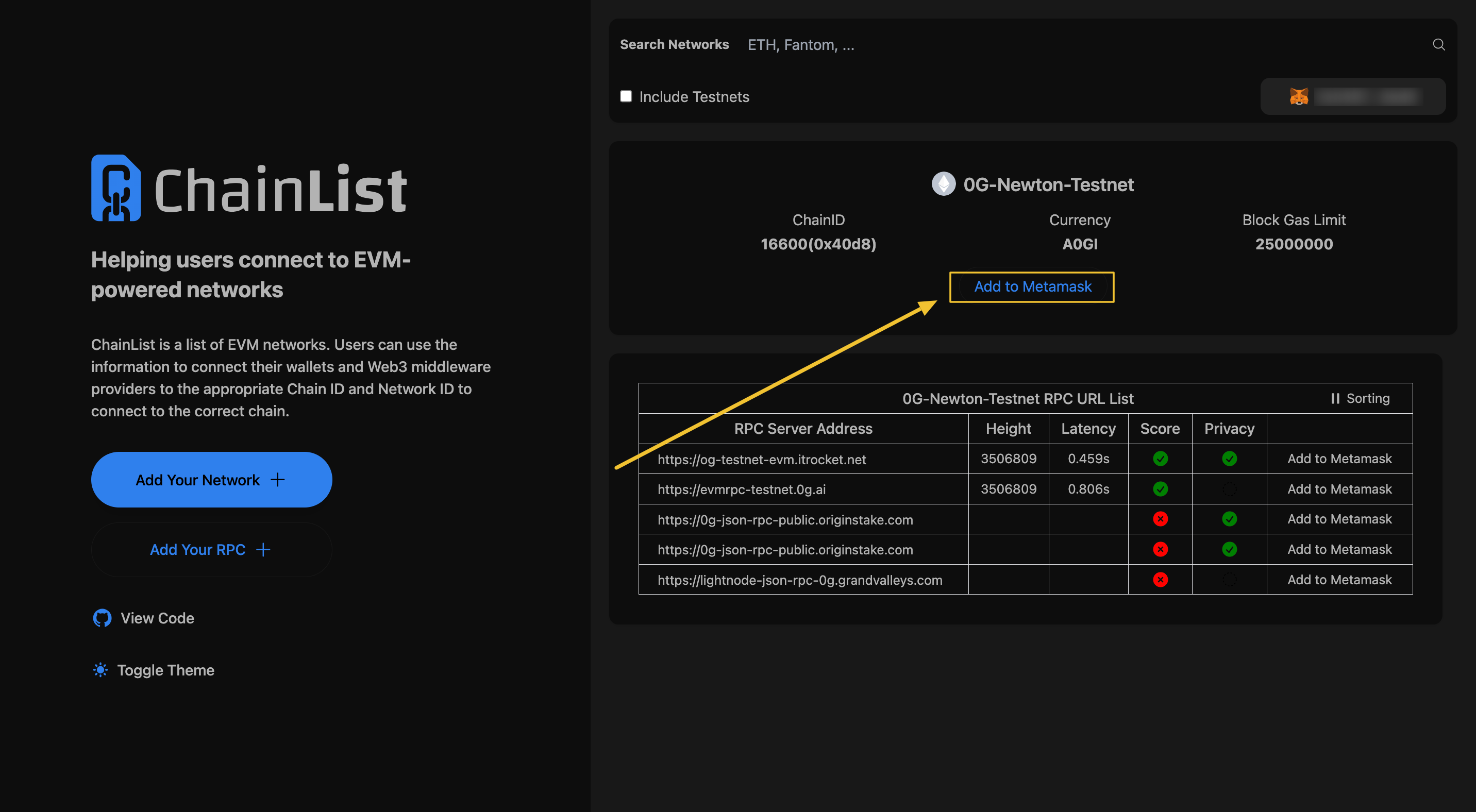Open the Add Your Network button
The height and width of the screenshot is (812, 1476).
coord(211,480)
